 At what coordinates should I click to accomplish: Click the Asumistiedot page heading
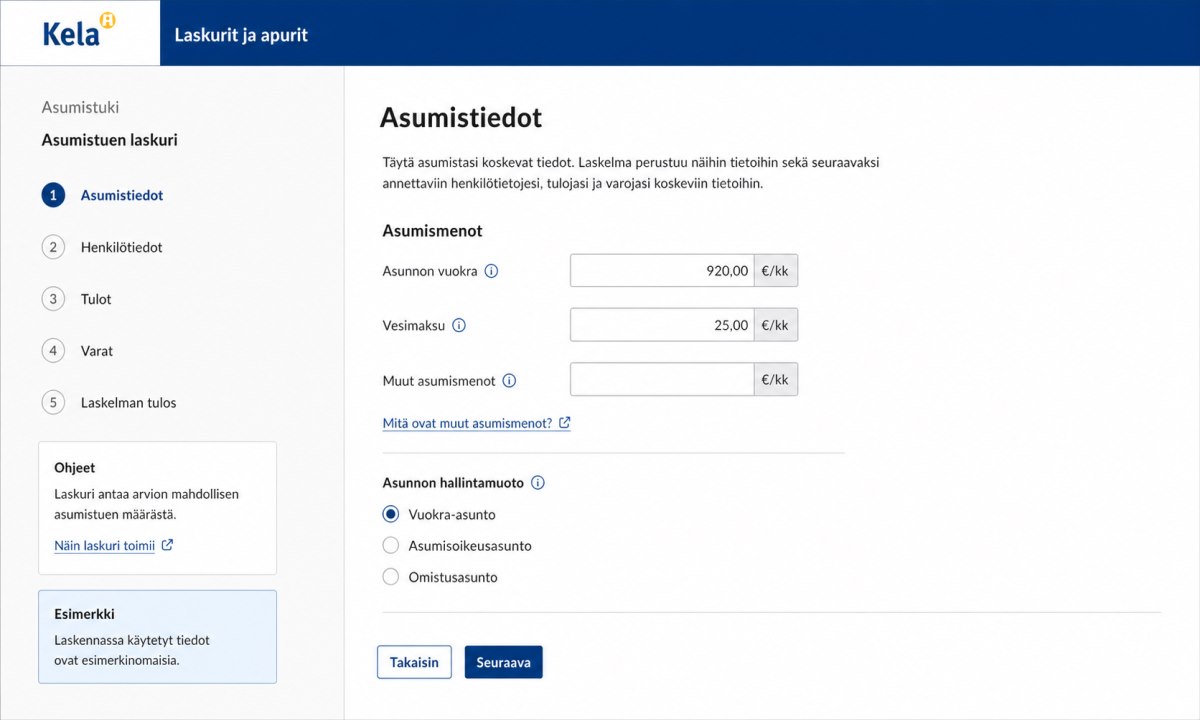pyautogui.click(x=461, y=118)
